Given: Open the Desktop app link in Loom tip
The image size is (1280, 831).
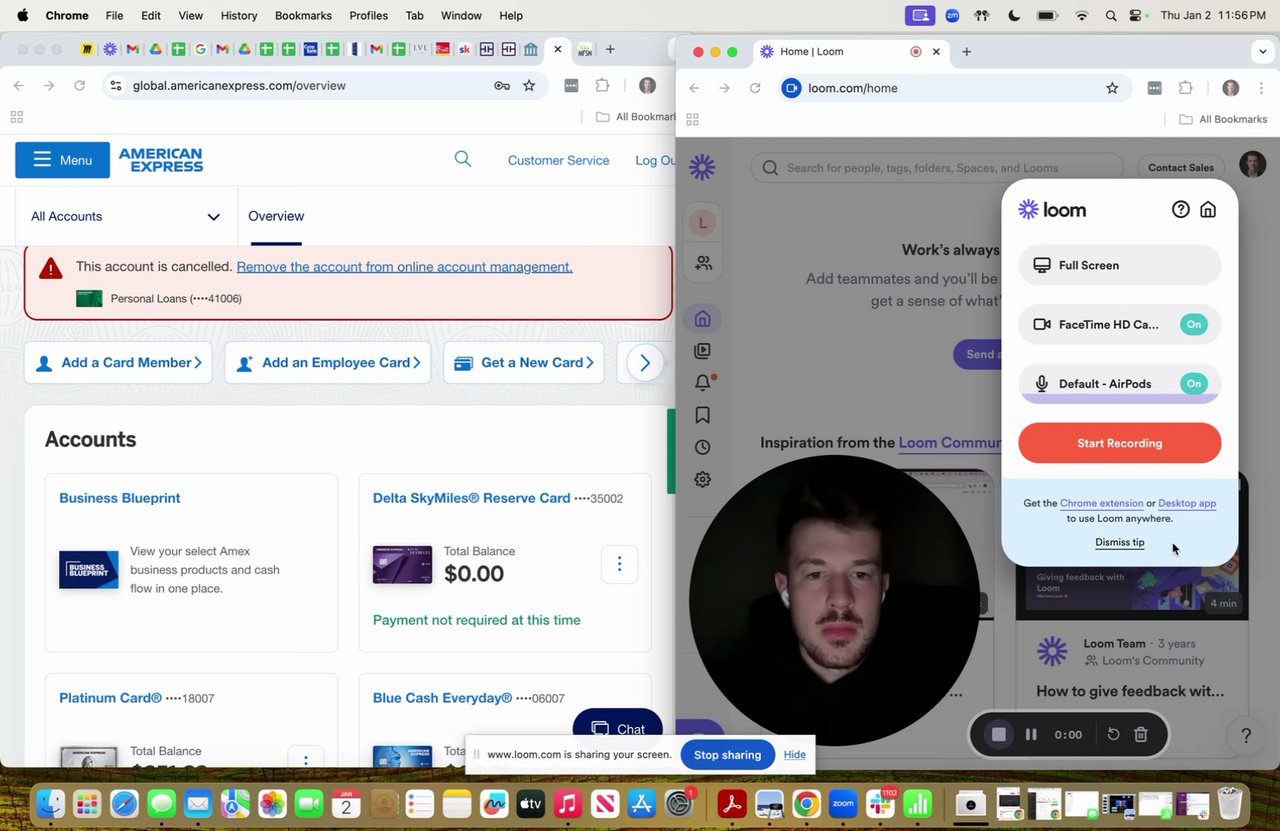Looking at the screenshot, I should tap(1187, 503).
